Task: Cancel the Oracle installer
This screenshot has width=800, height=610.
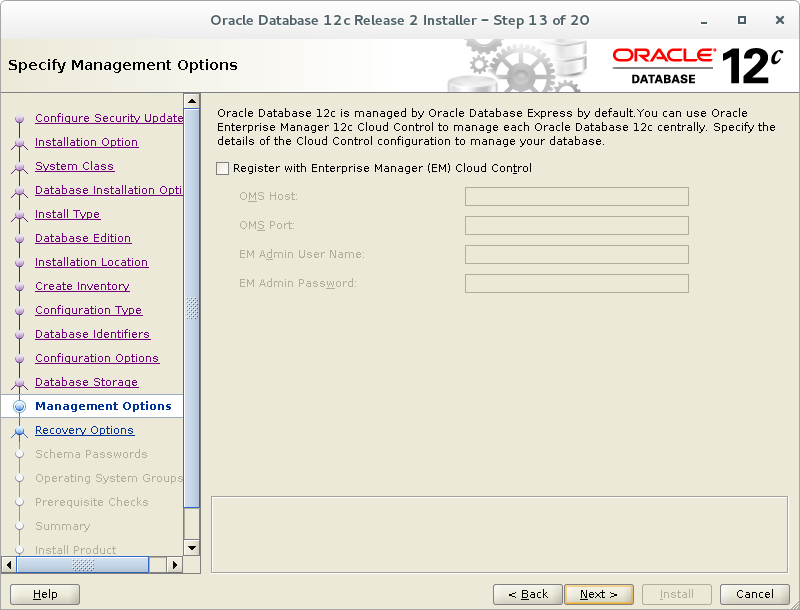Action: 755,594
